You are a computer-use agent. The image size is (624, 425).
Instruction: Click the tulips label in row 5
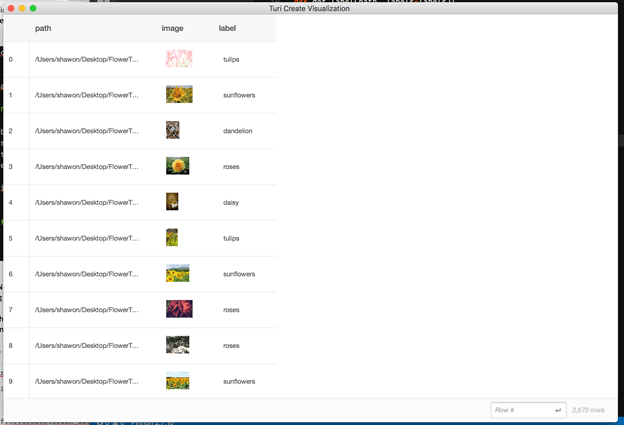[x=231, y=238]
